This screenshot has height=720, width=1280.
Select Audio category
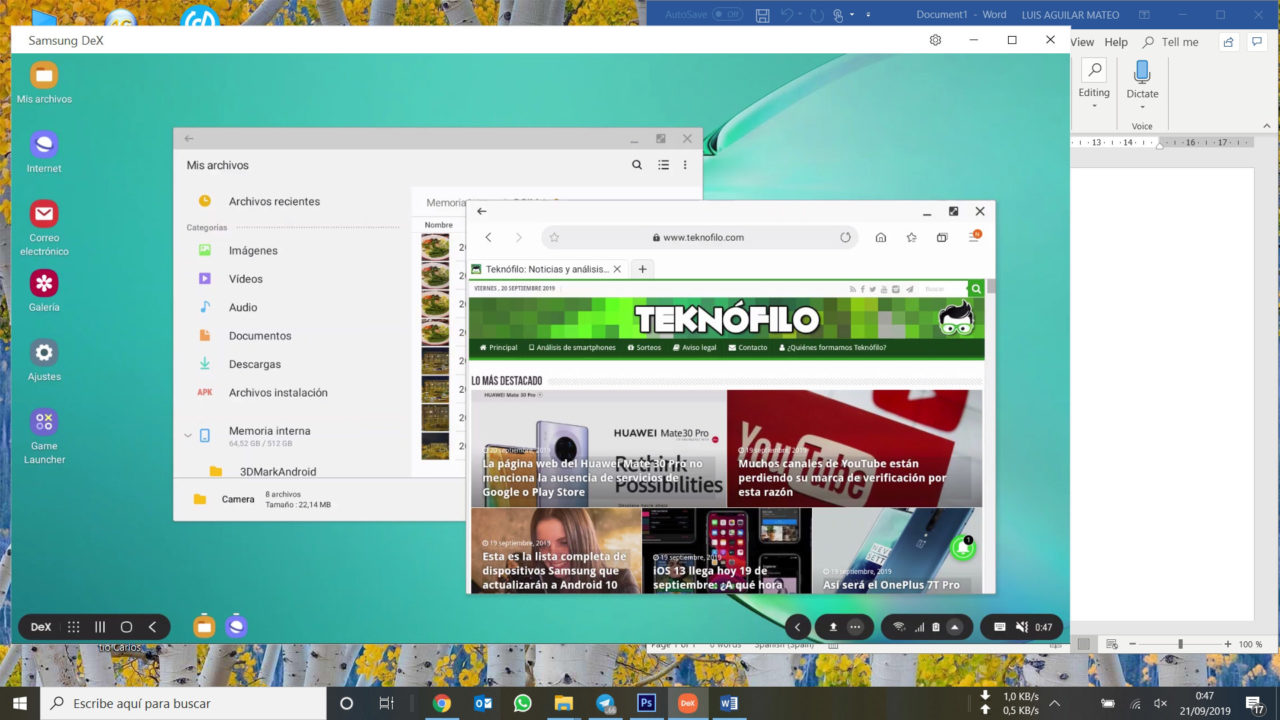click(x=243, y=308)
